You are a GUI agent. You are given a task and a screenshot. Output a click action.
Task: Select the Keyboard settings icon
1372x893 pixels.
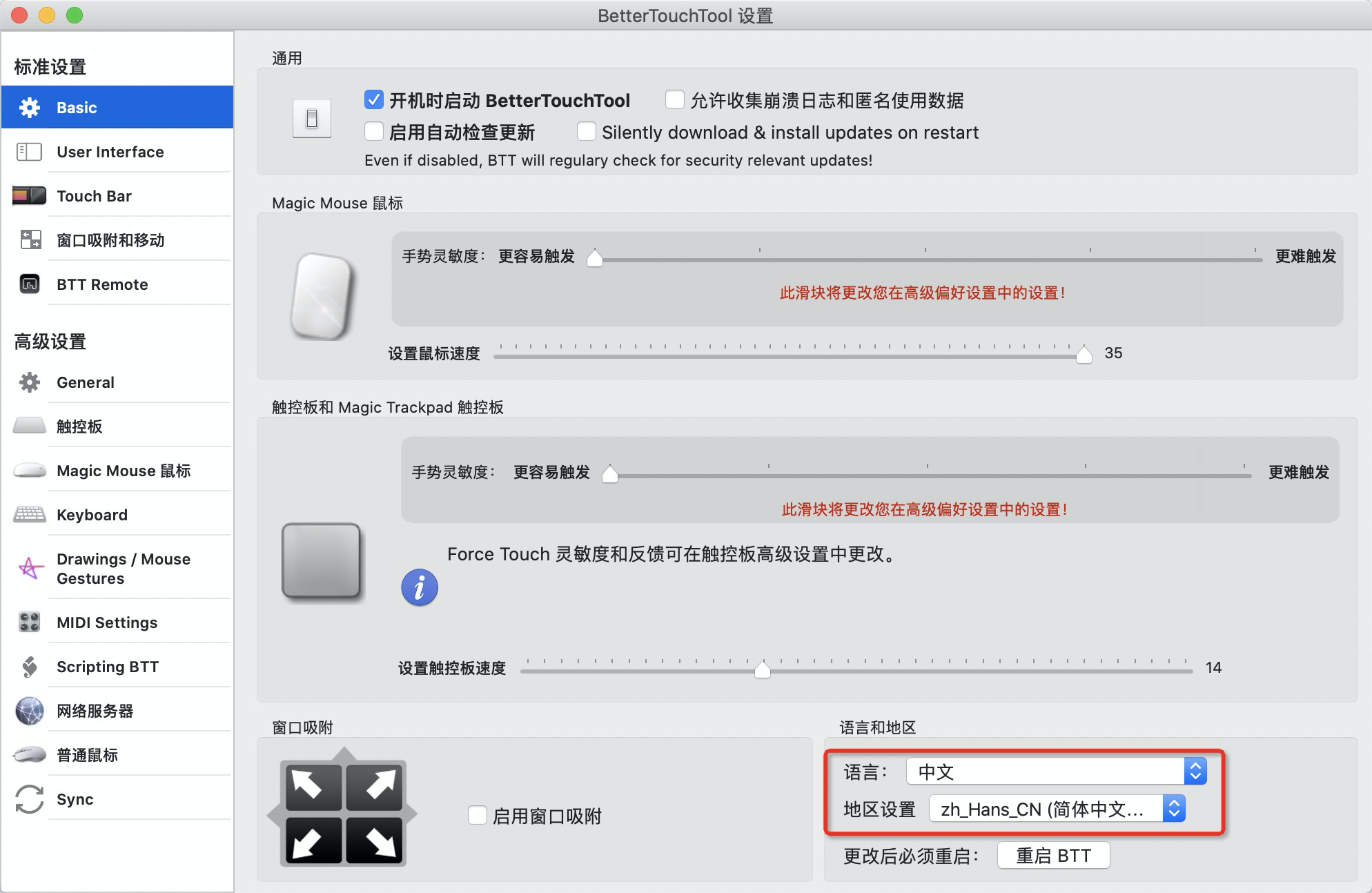pos(28,514)
